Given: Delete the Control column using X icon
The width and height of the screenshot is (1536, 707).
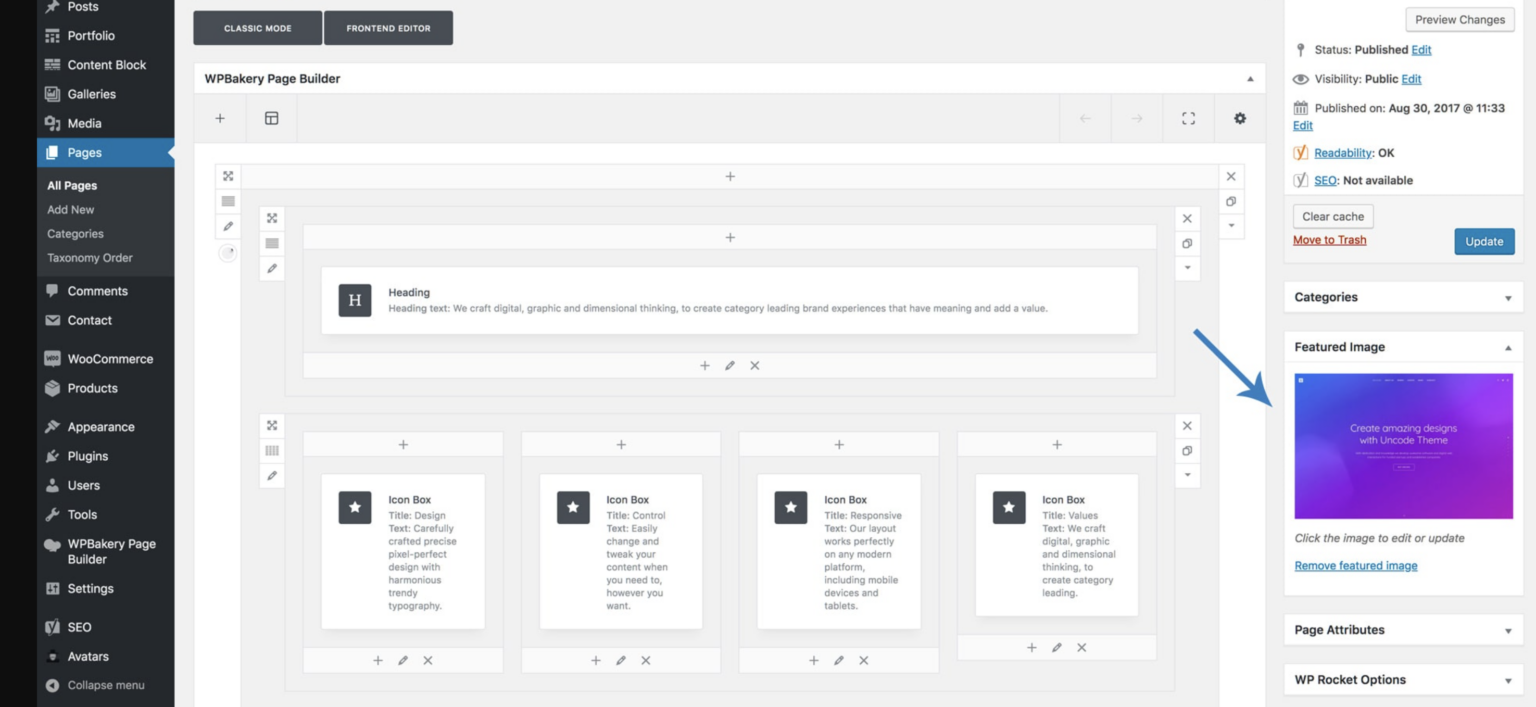Looking at the screenshot, I should tap(646, 661).
